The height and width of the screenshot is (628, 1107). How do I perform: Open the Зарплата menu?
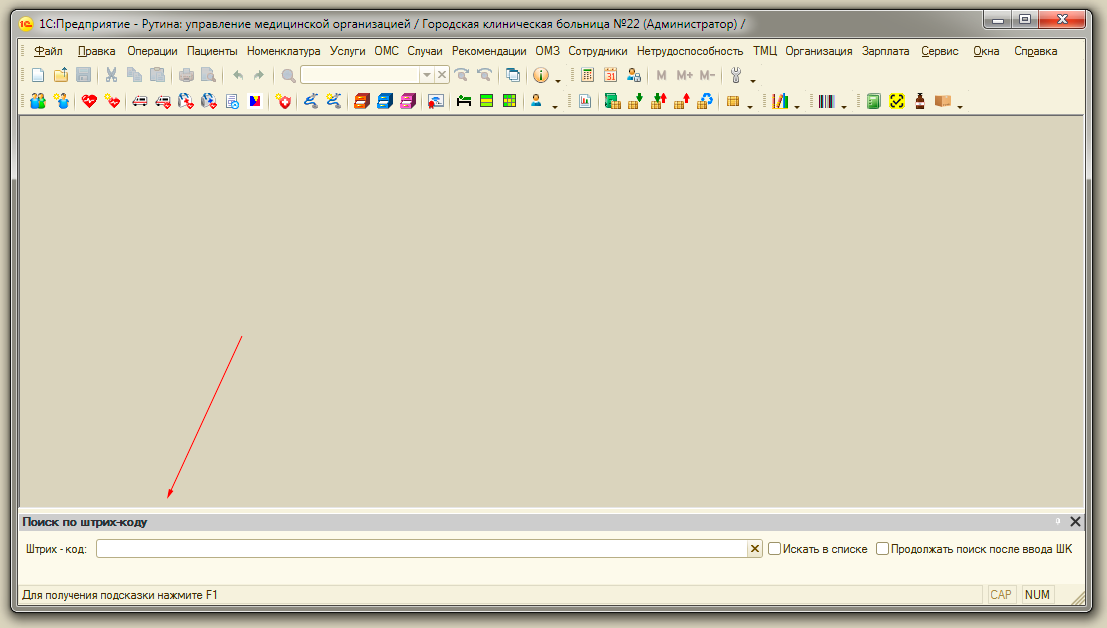[885, 51]
